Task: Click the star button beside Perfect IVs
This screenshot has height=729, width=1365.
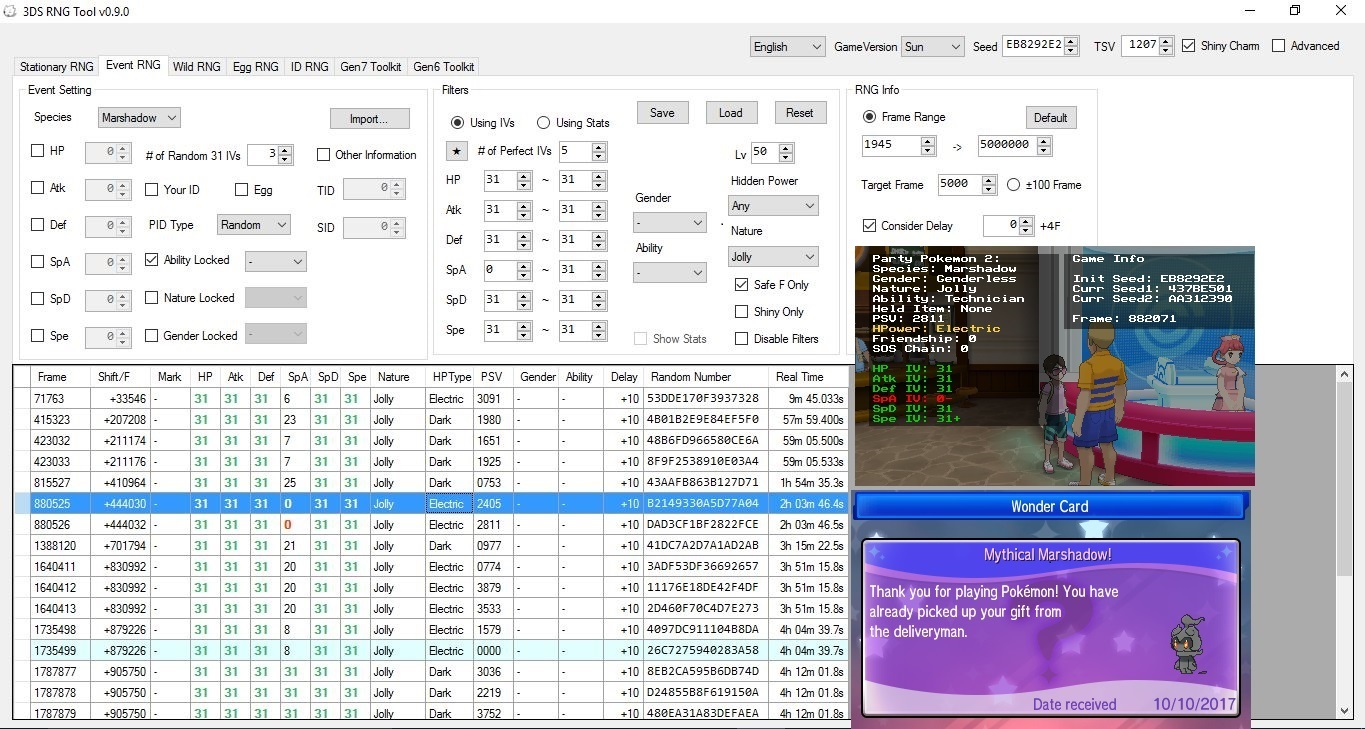Action: pos(456,151)
